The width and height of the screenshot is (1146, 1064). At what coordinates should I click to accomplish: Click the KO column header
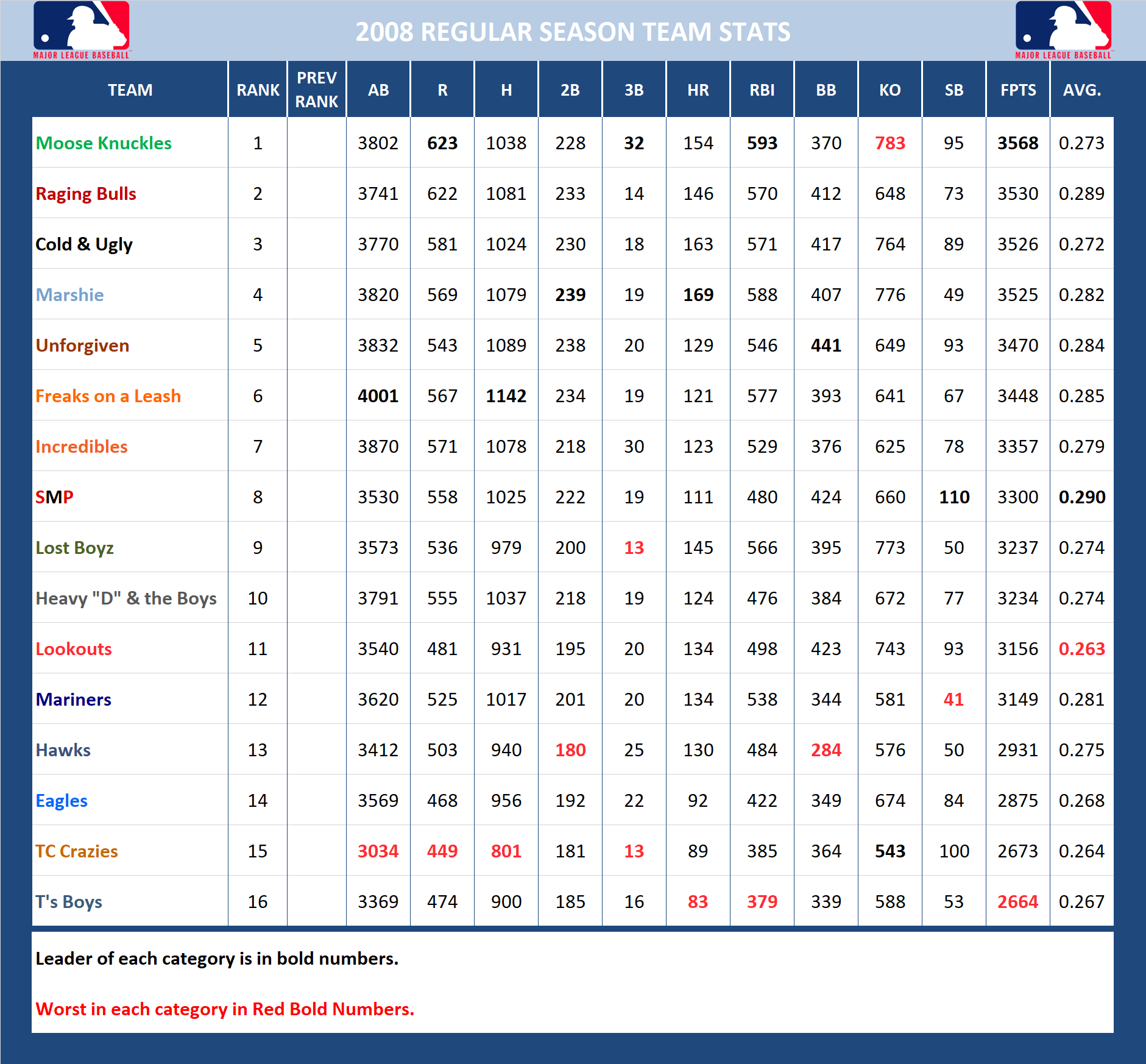pyautogui.click(x=889, y=90)
